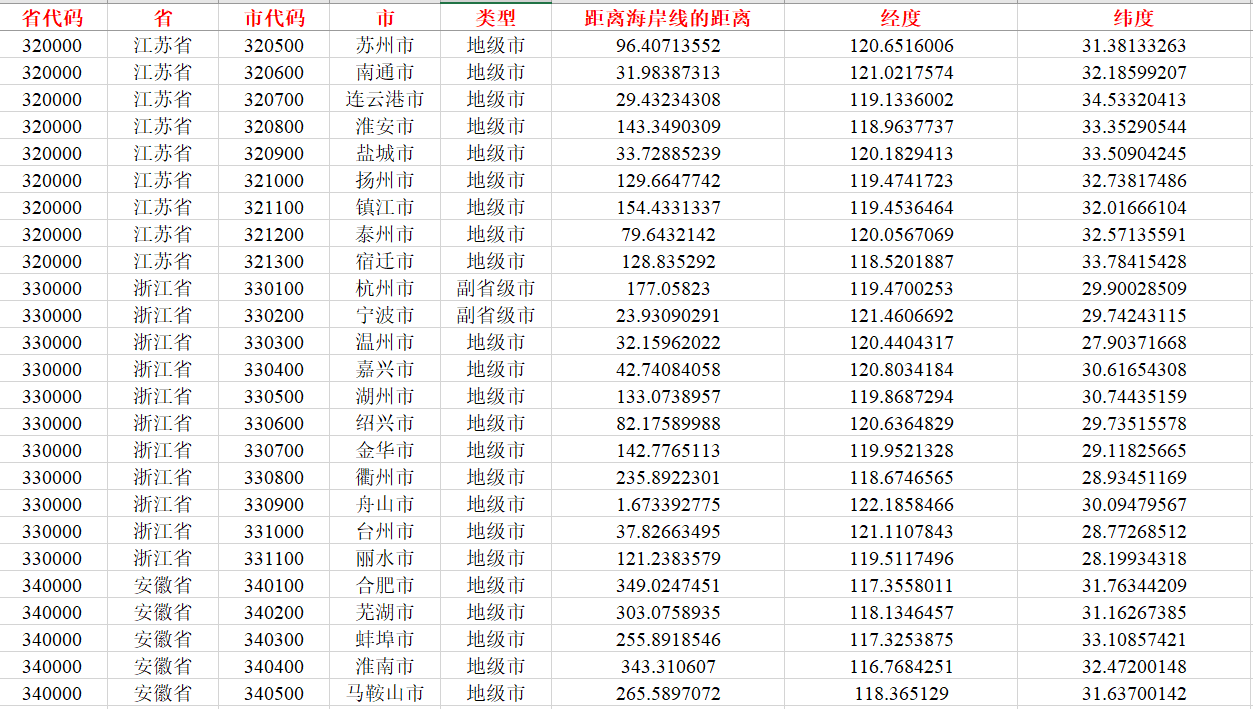Select city code cell 331100
Image resolution: width=1253 pixels, height=709 pixels.
click(274, 558)
